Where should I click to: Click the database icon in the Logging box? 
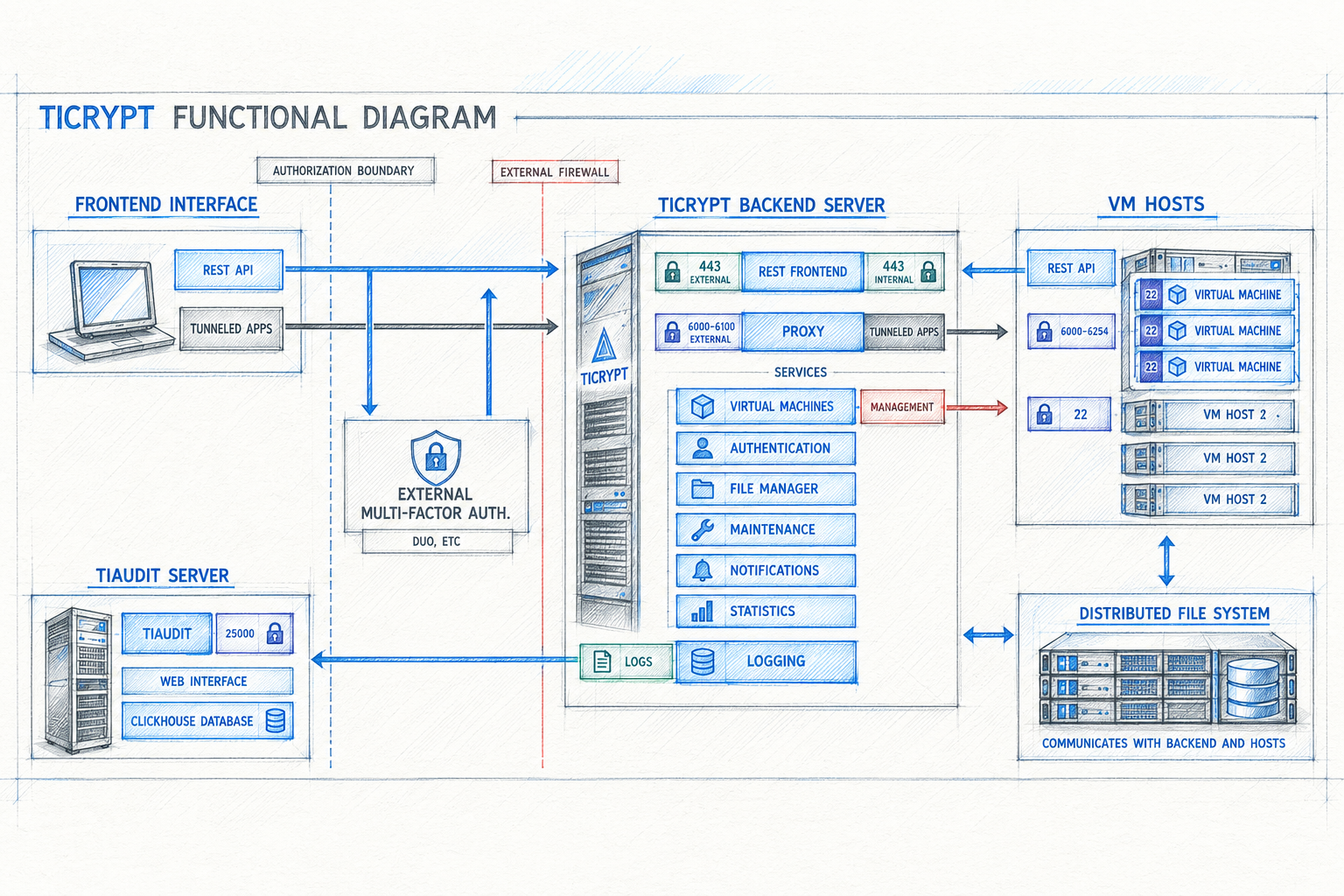703,661
